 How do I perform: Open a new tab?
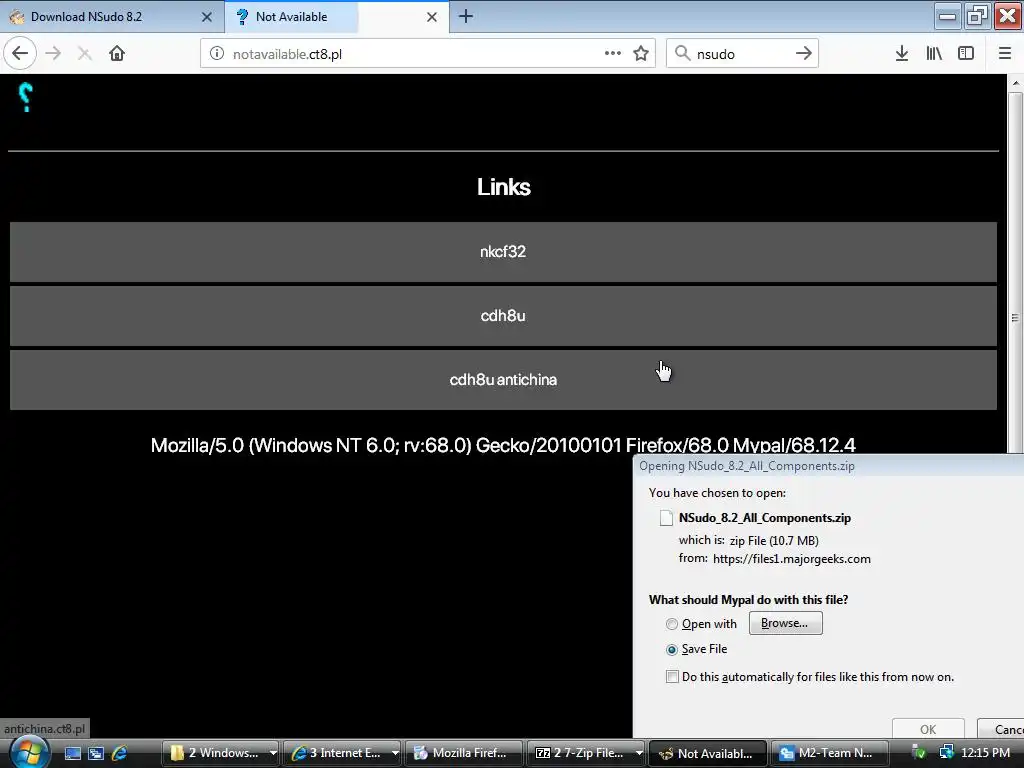466,17
